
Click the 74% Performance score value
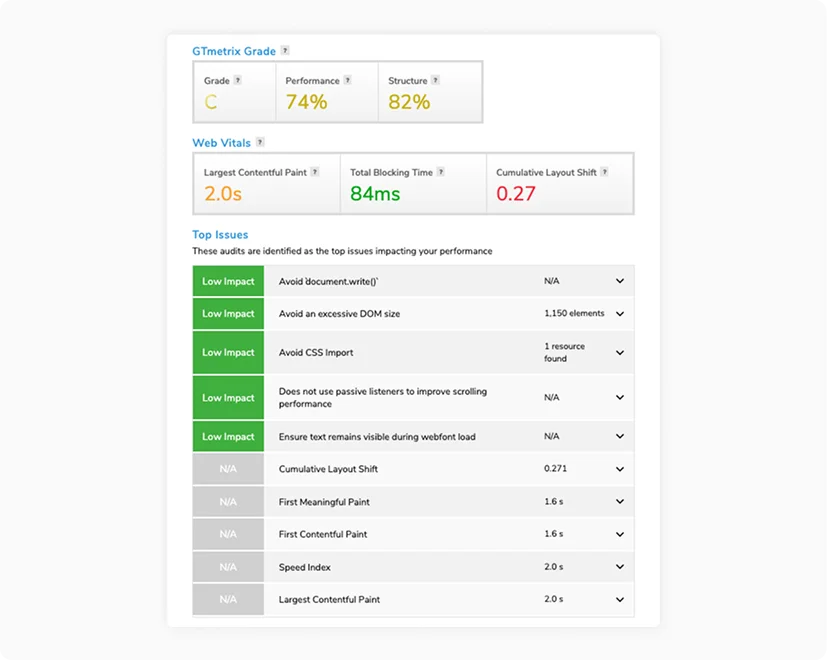point(307,100)
